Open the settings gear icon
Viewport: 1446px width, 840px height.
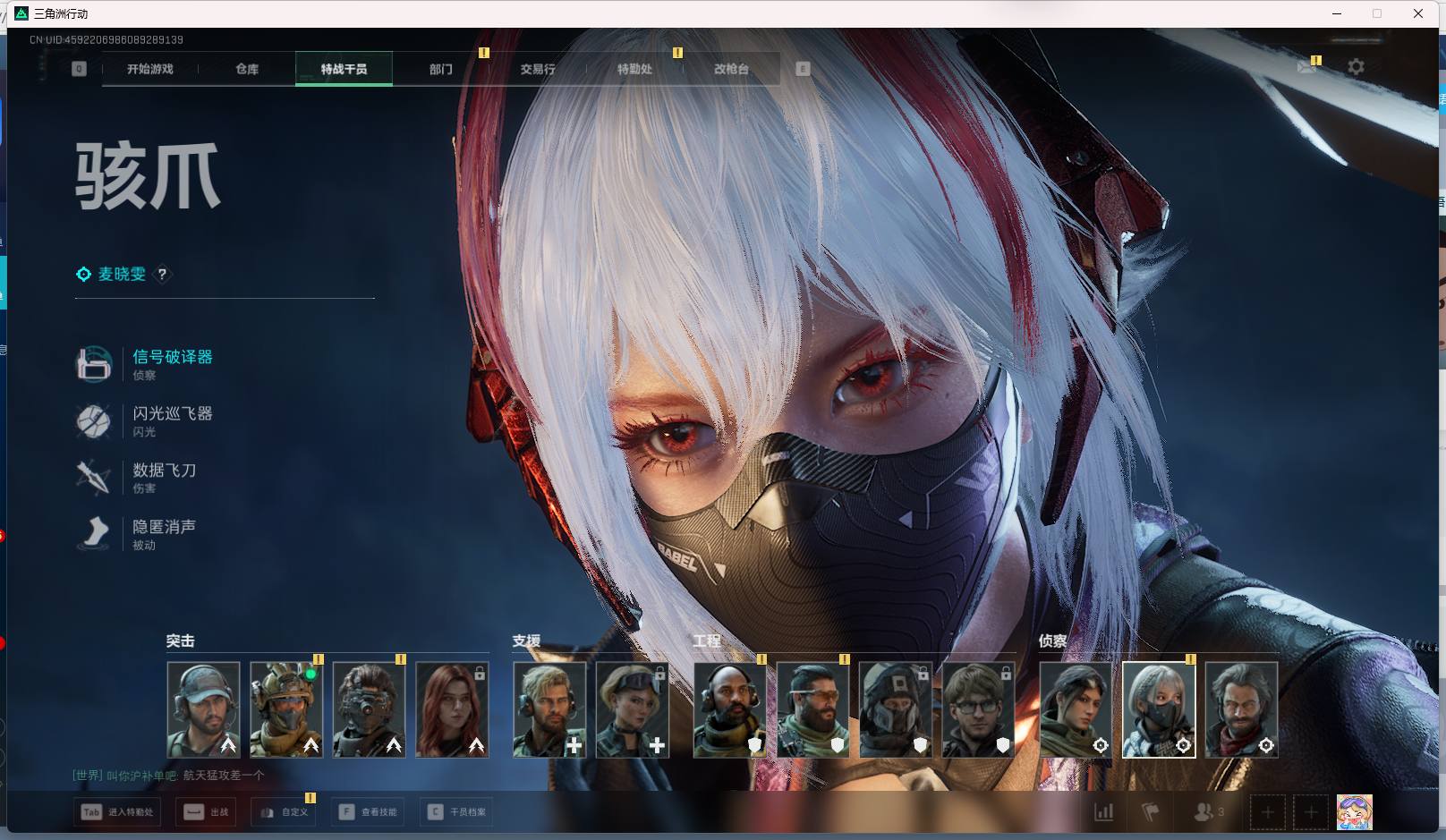(x=1357, y=67)
